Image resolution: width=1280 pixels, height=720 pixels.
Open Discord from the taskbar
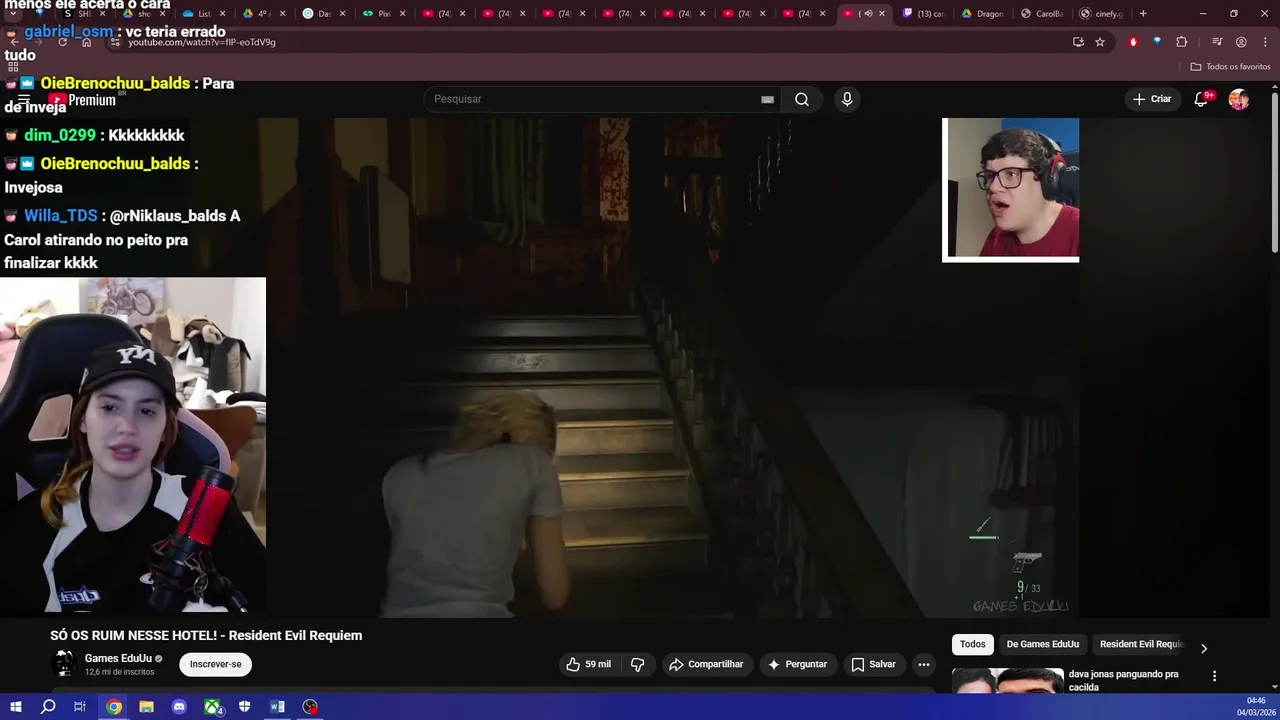pyautogui.click(x=179, y=707)
